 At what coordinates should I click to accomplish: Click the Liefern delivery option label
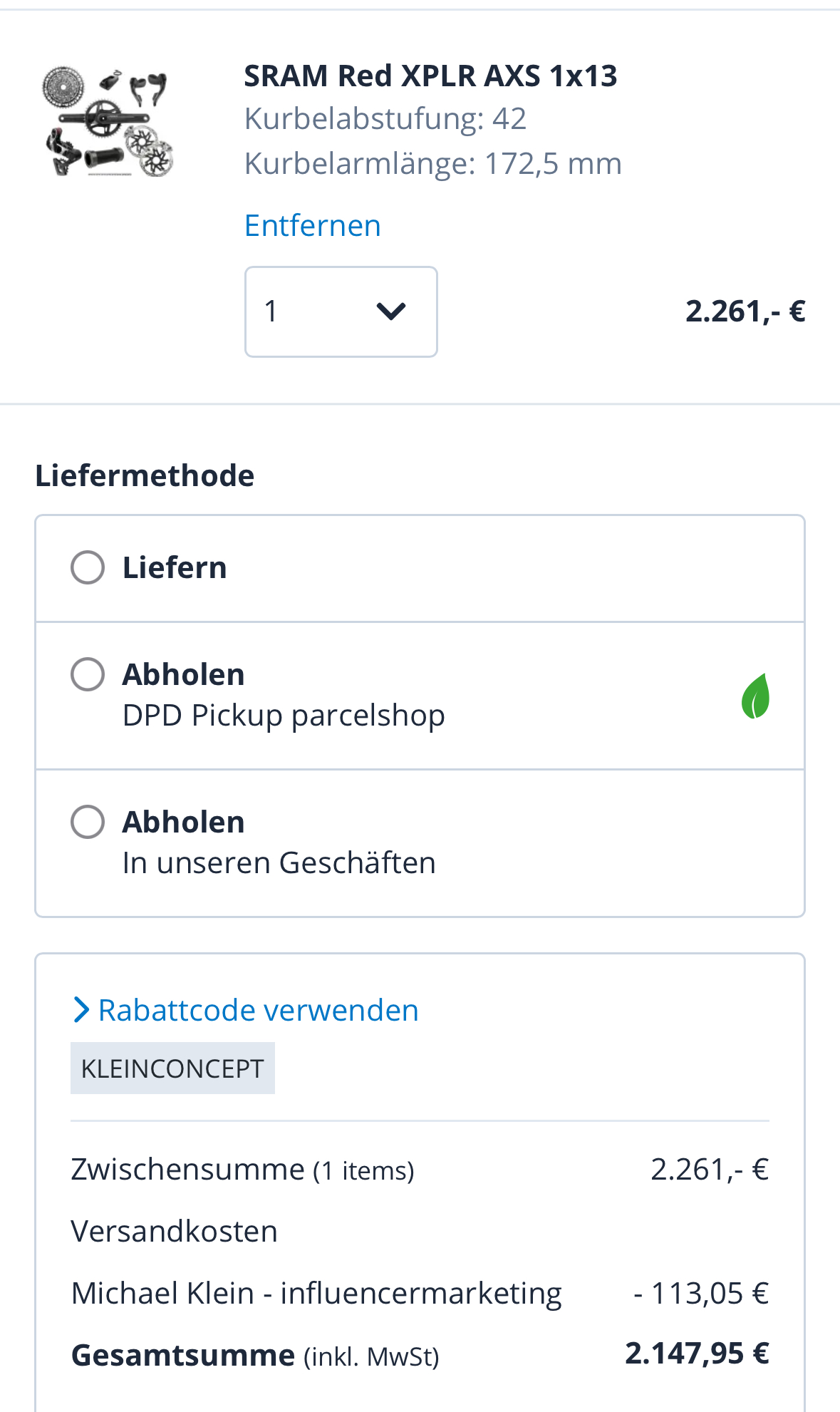click(175, 568)
